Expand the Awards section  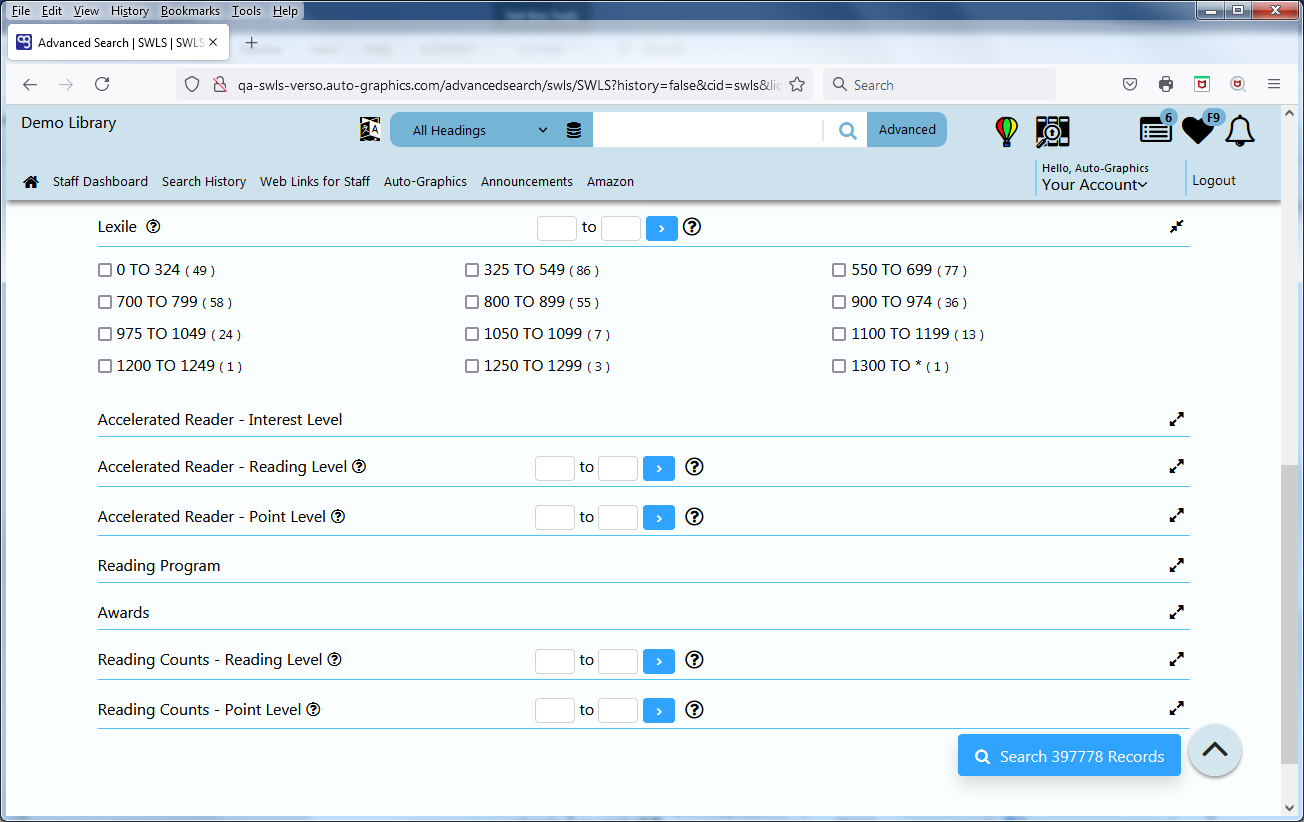pyautogui.click(x=1177, y=612)
